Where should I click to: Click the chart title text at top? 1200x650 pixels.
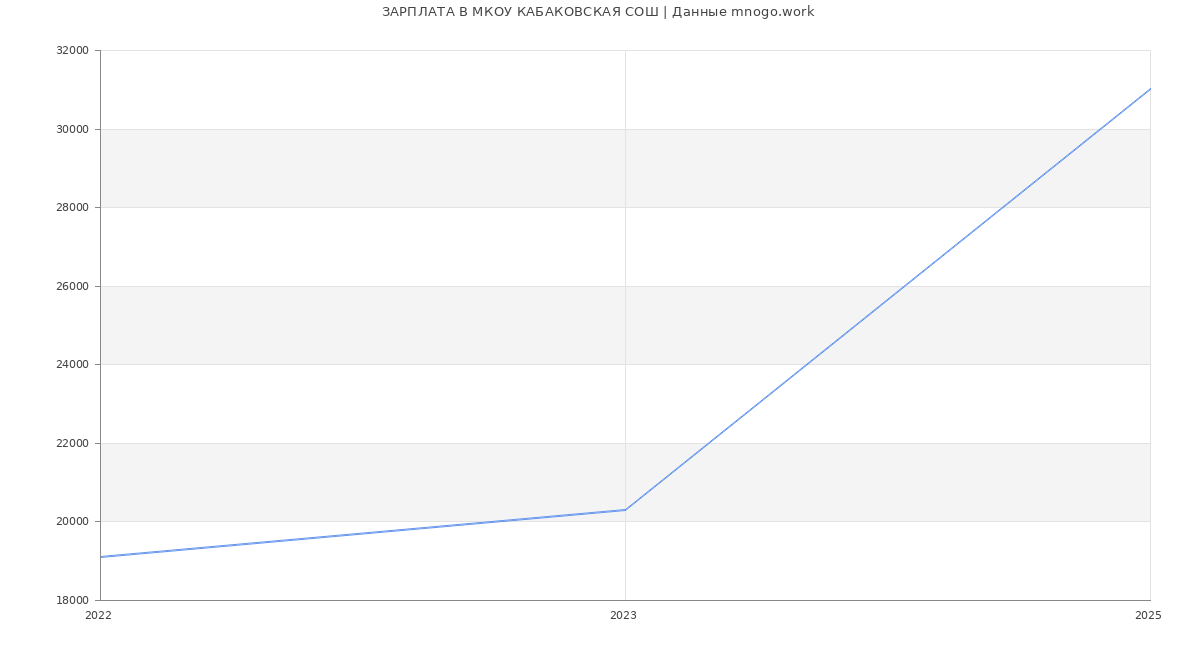click(x=597, y=12)
